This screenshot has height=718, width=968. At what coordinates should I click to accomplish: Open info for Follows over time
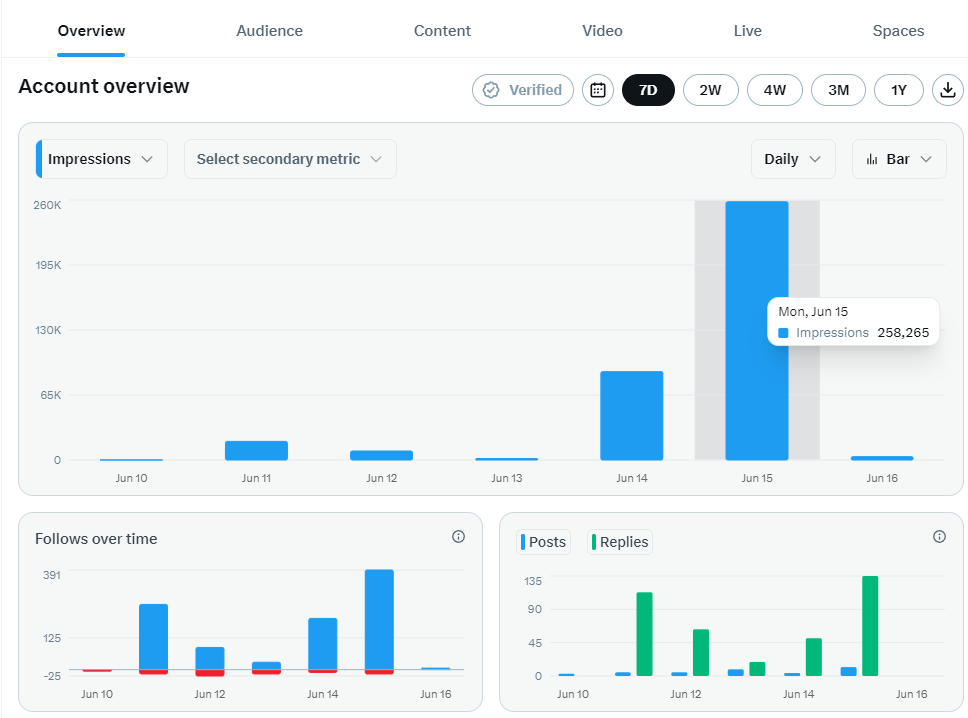458,536
